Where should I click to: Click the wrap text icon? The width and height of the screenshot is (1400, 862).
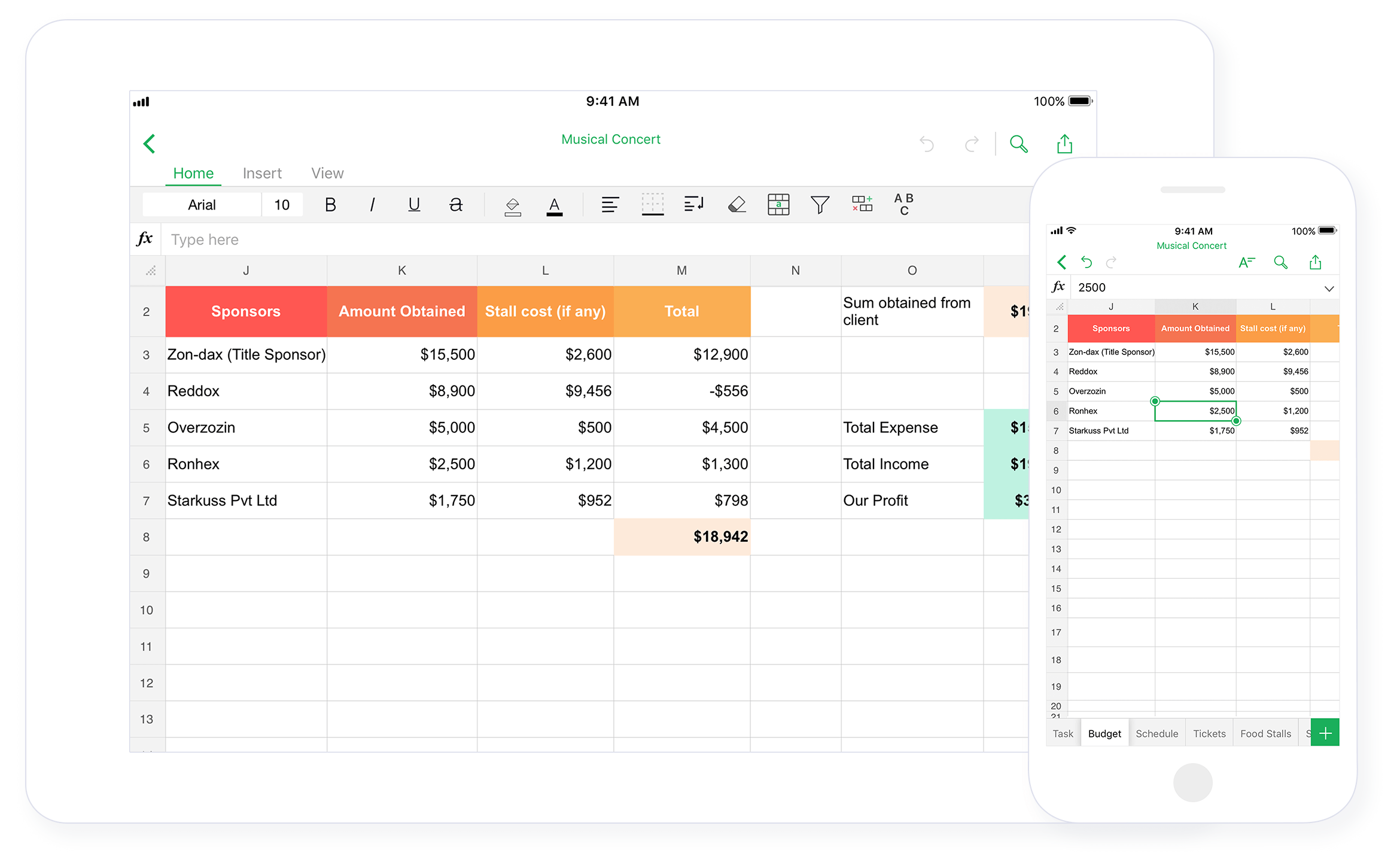(694, 205)
